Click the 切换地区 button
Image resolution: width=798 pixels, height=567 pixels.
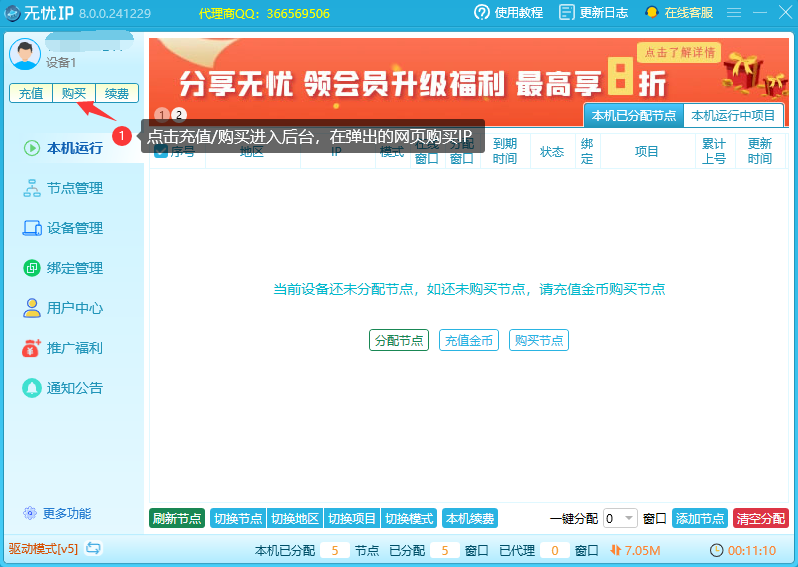coord(295,519)
